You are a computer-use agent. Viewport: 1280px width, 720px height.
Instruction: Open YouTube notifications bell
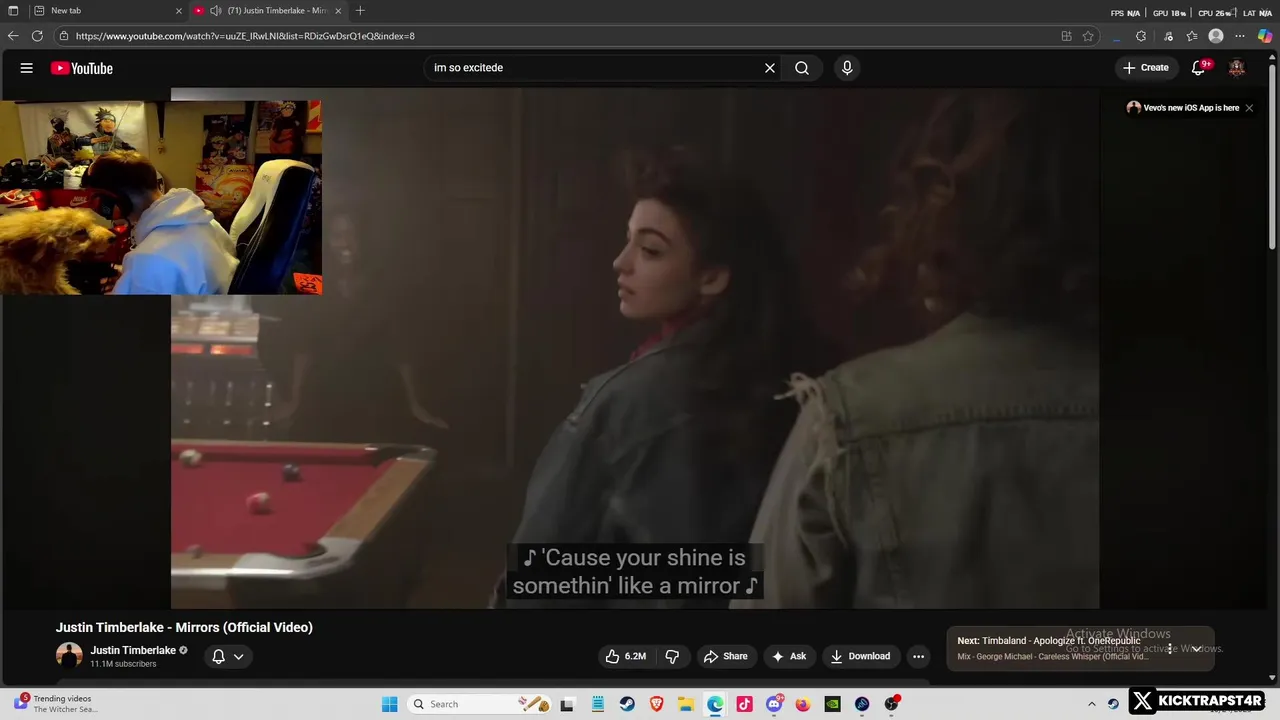pos(1199,68)
